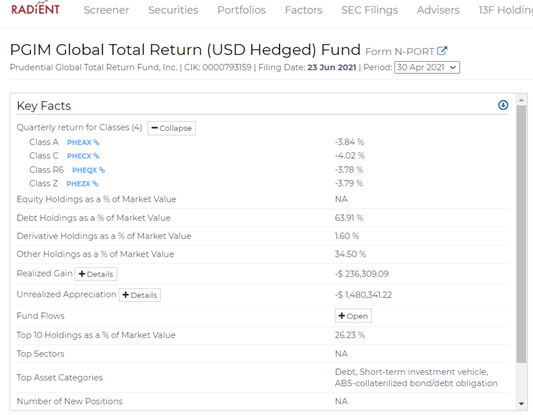This screenshot has height=415, width=533.
Task: Open the PHEAX ticker link
Action: click(x=79, y=142)
